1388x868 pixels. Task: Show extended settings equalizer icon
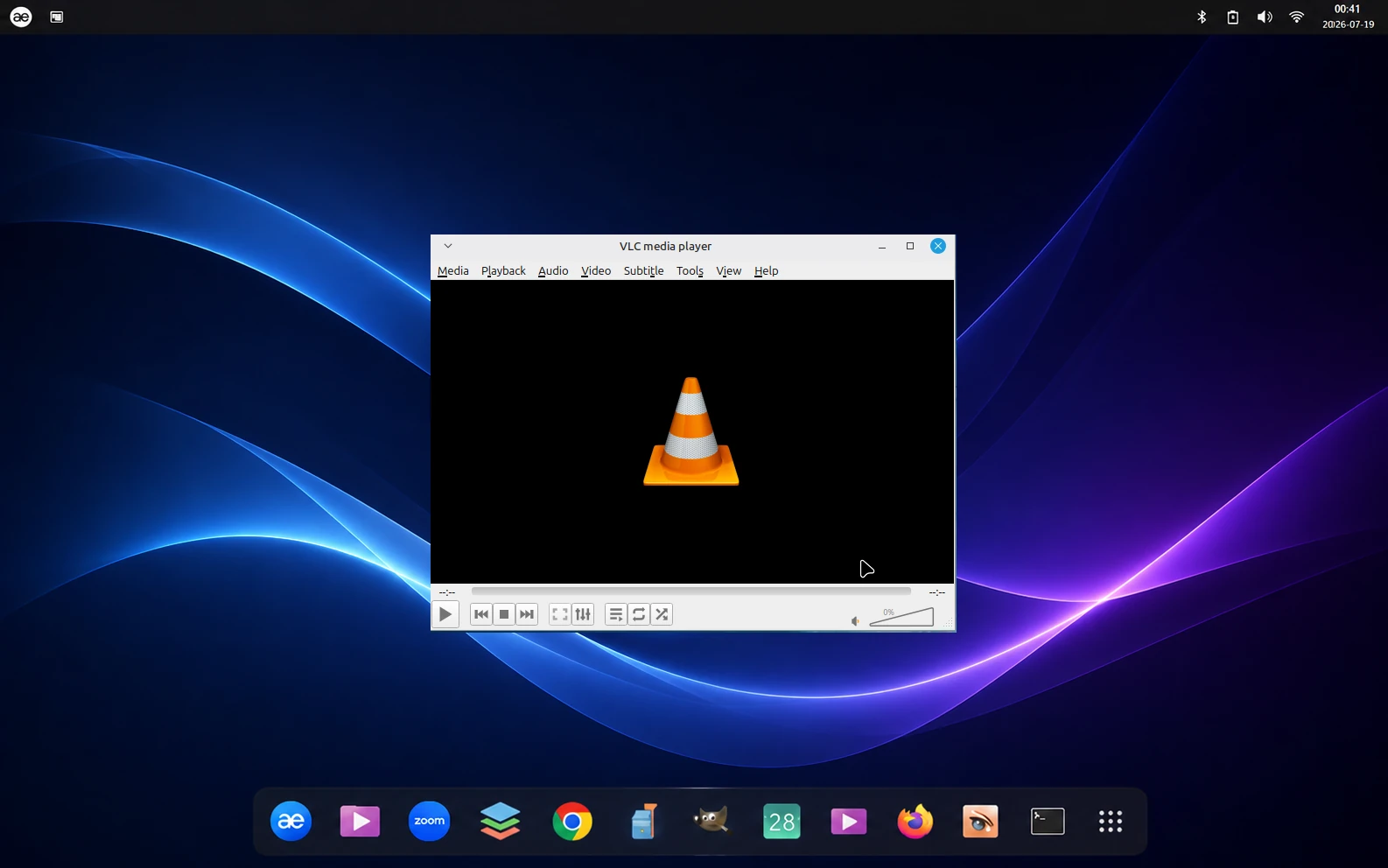click(x=583, y=614)
